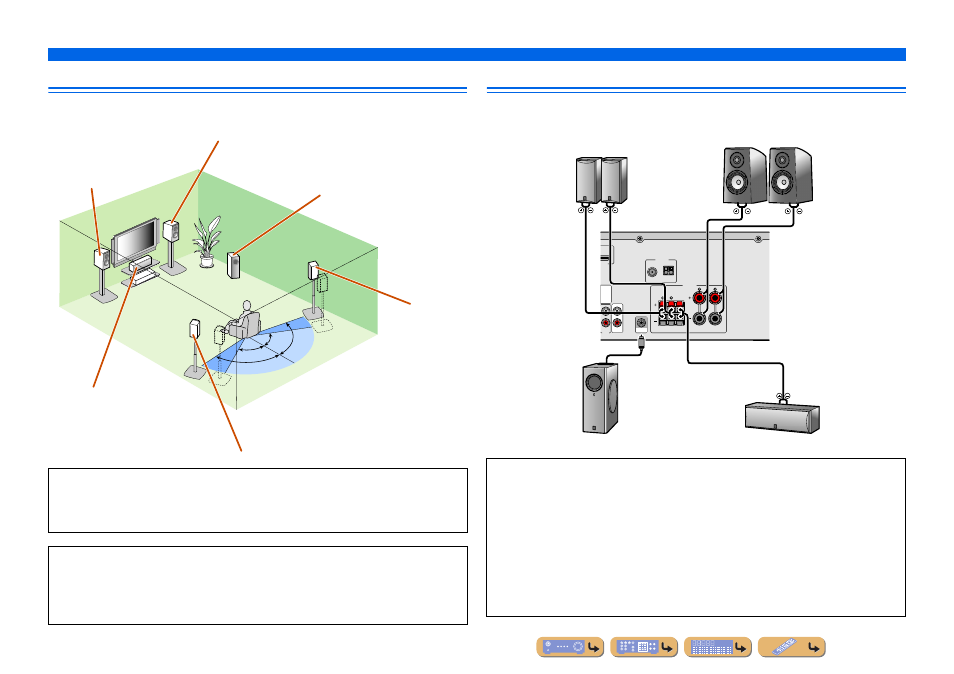Select the right bookshelf front speaker illustration

(790, 175)
